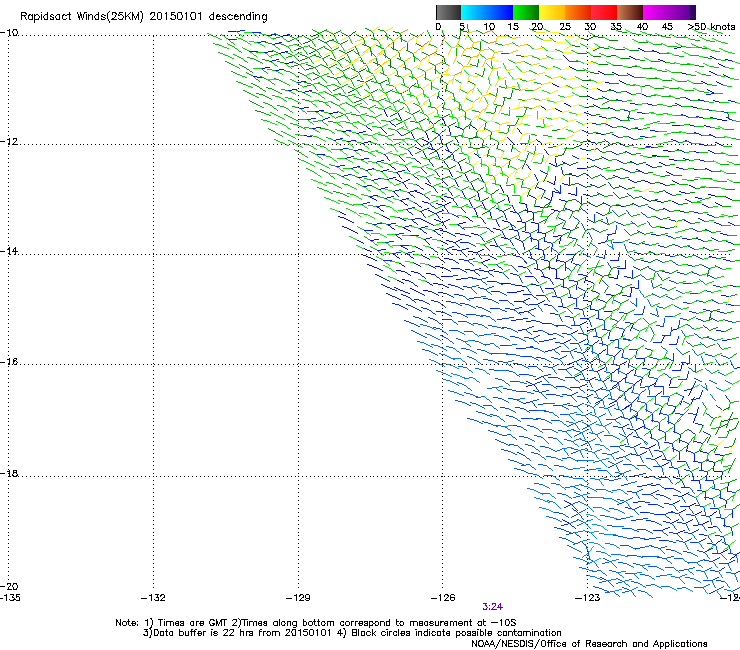Viewport: 740px width, 650px height.
Task: Click the brown 35-40 knots color band
Action: pos(630,12)
